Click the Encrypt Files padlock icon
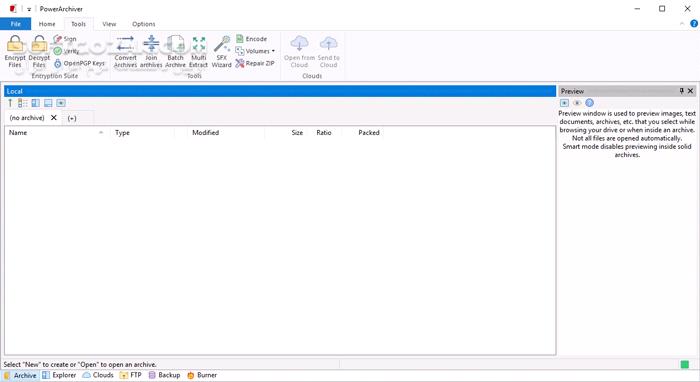The image size is (700, 382). [15, 45]
